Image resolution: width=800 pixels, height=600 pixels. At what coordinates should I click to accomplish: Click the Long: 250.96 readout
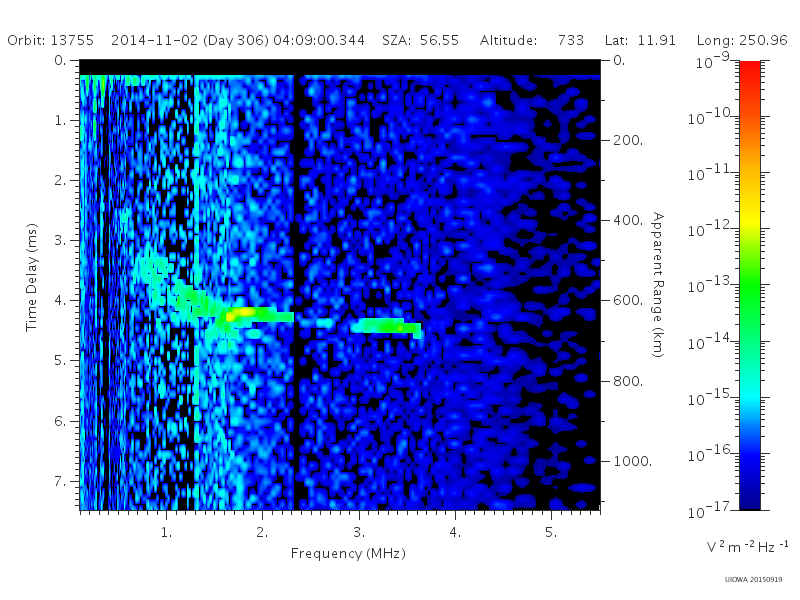coord(742,40)
